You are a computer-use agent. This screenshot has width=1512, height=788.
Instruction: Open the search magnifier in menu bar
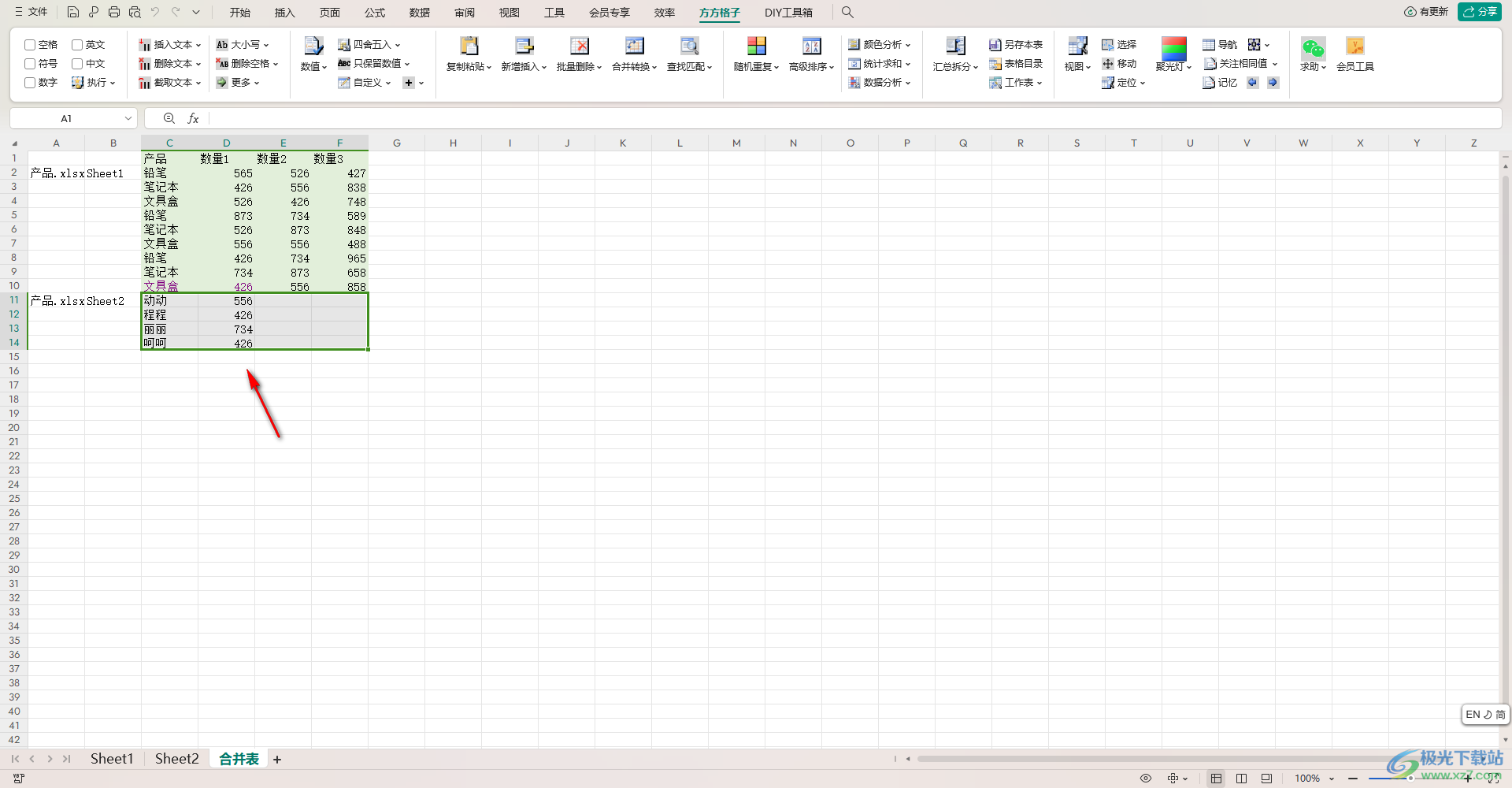click(x=847, y=12)
